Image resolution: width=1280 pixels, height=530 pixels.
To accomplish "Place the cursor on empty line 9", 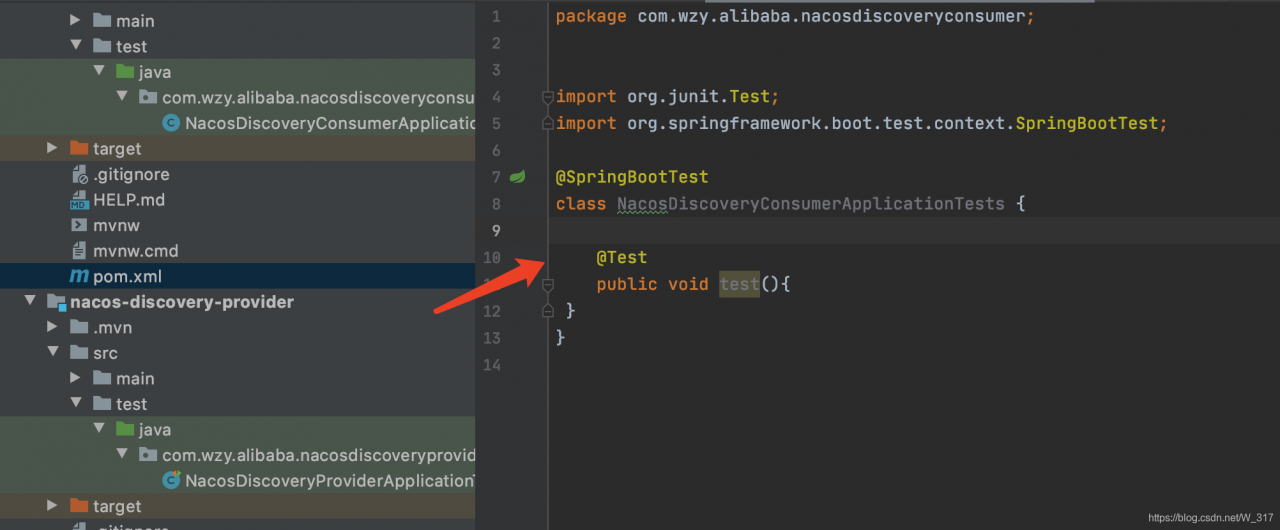I will pyautogui.click(x=915, y=231).
